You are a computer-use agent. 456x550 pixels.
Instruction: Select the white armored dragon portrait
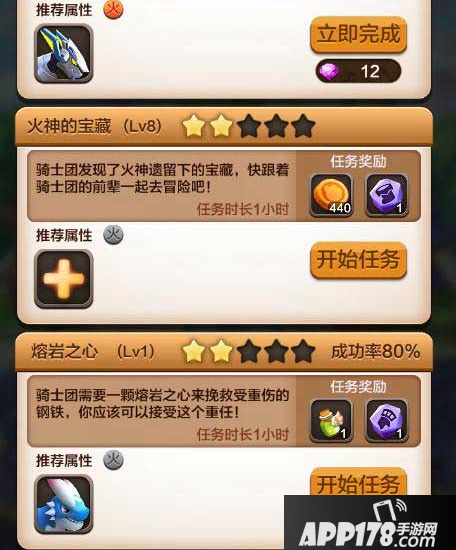tap(63, 53)
